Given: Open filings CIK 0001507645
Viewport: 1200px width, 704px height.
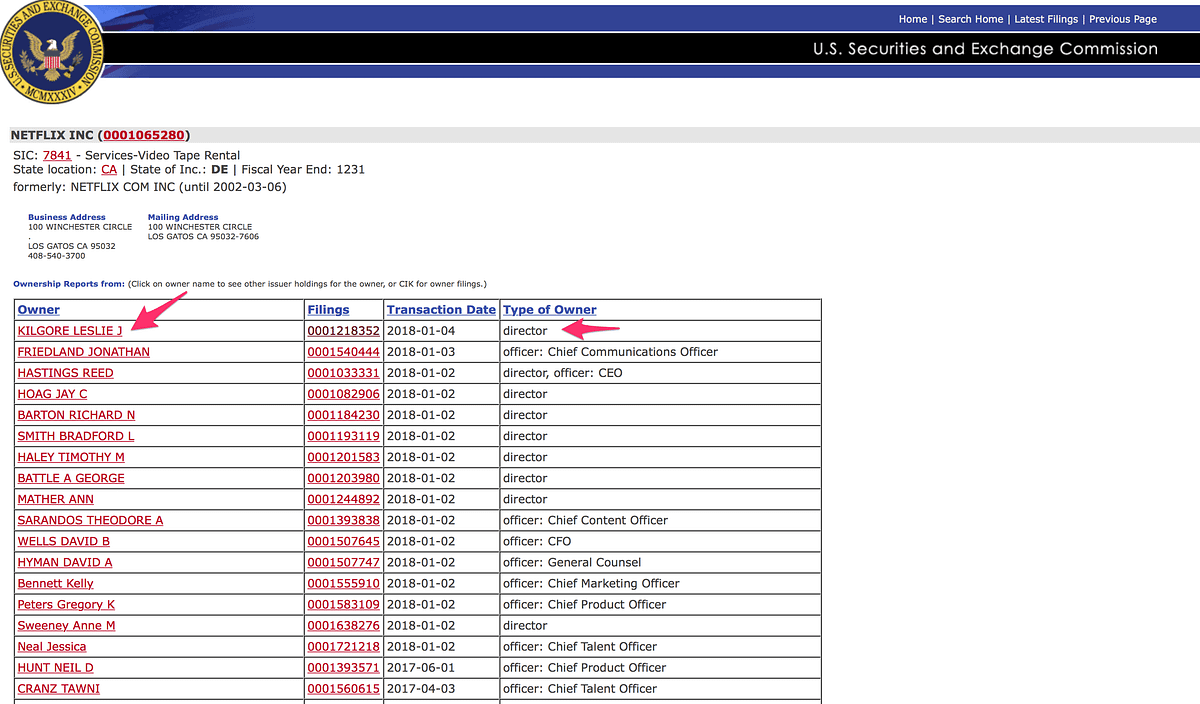Looking at the screenshot, I should 343,541.
